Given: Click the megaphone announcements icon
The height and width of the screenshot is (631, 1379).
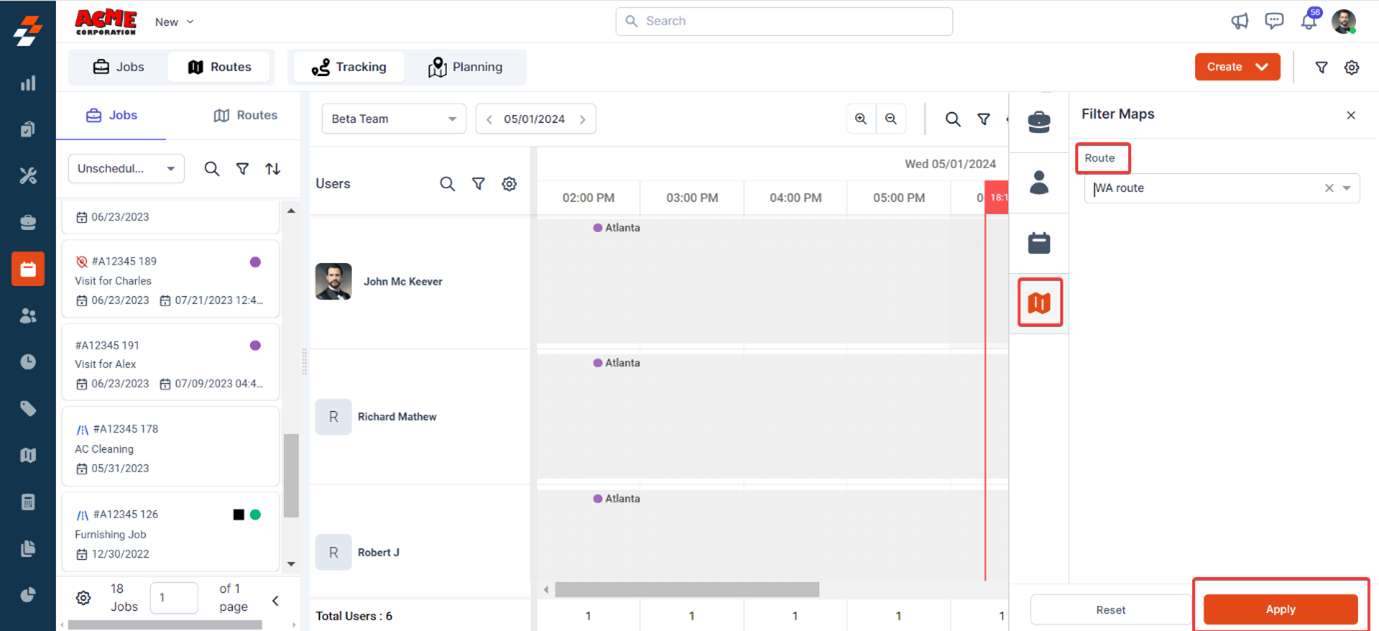Looking at the screenshot, I should [x=1240, y=21].
